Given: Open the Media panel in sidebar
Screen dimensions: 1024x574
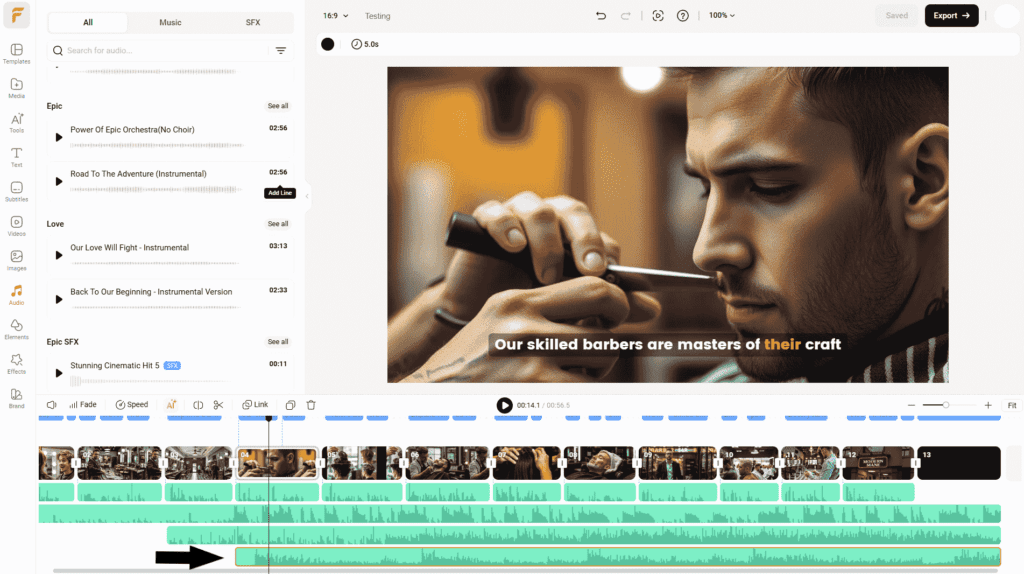Looking at the screenshot, I should (x=16, y=88).
